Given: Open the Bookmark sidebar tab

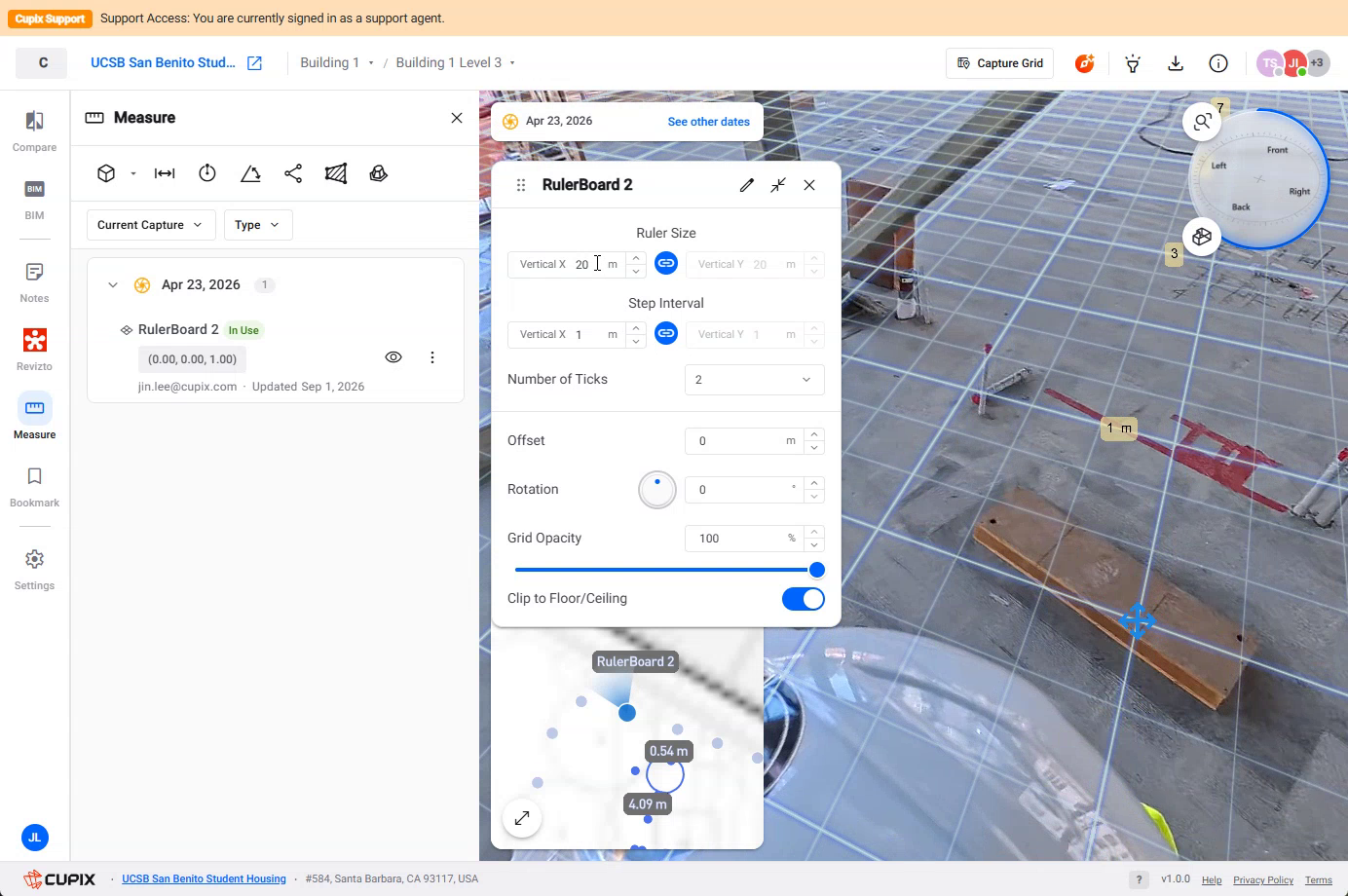Looking at the screenshot, I should (35, 487).
